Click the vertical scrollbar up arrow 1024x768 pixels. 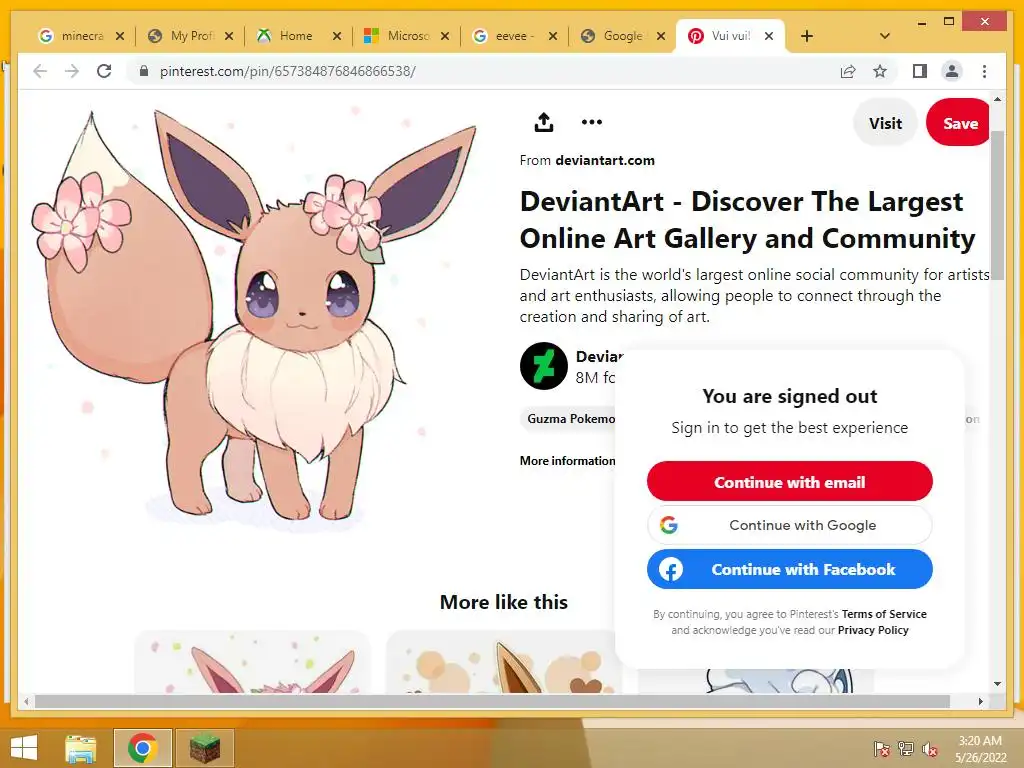pos(997,99)
